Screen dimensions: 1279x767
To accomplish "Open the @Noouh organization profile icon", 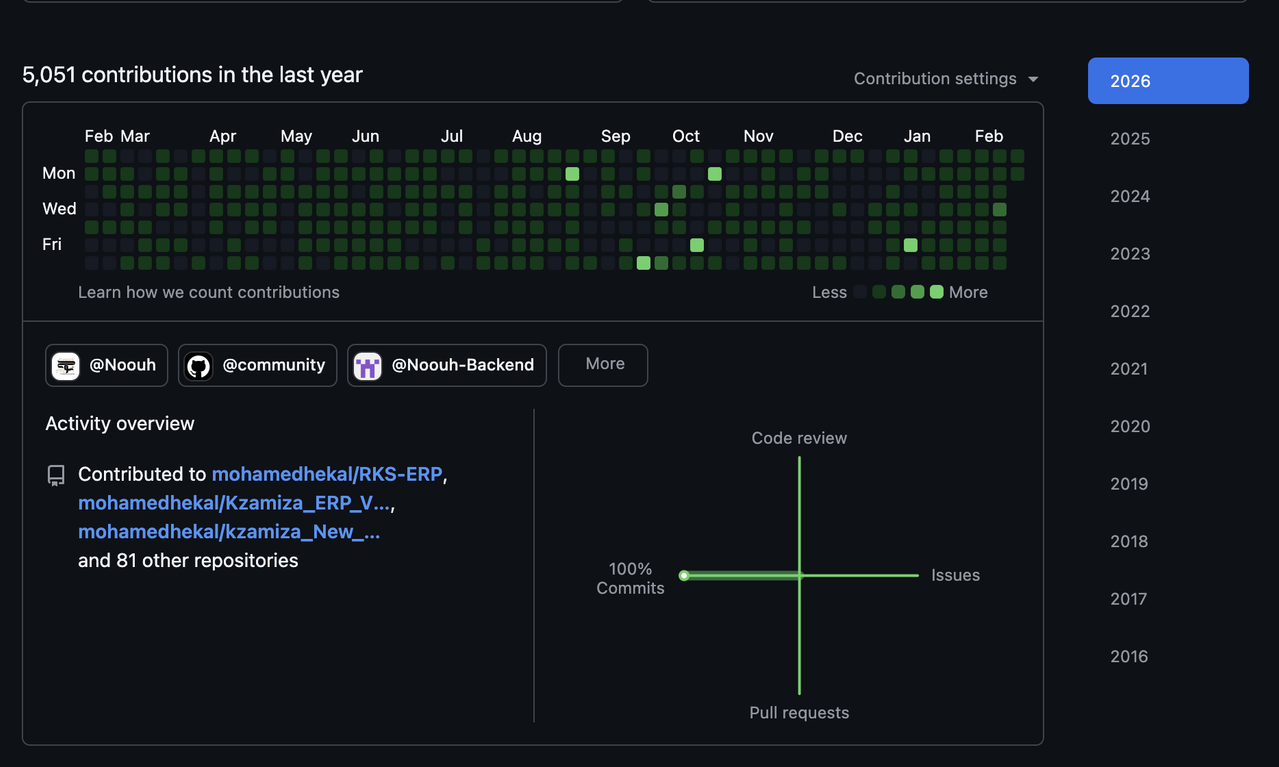I will tap(65, 365).
